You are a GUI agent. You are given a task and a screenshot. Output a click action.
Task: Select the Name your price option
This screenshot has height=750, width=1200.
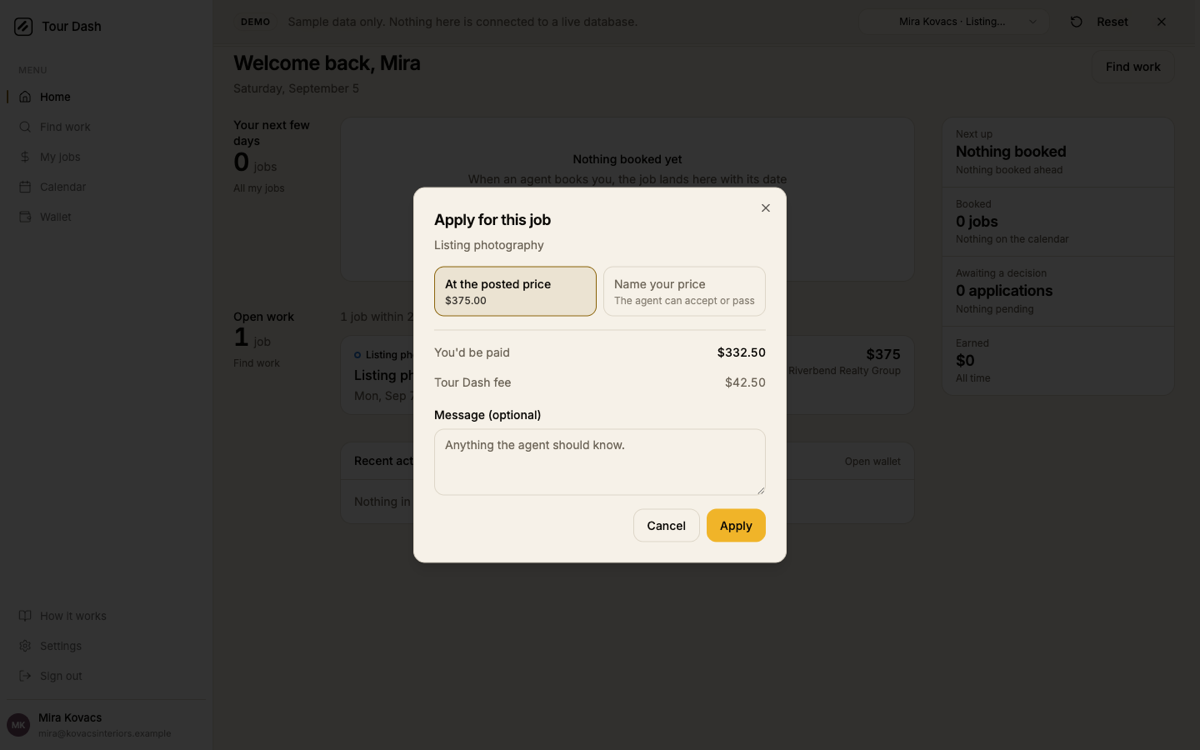(684, 291)
